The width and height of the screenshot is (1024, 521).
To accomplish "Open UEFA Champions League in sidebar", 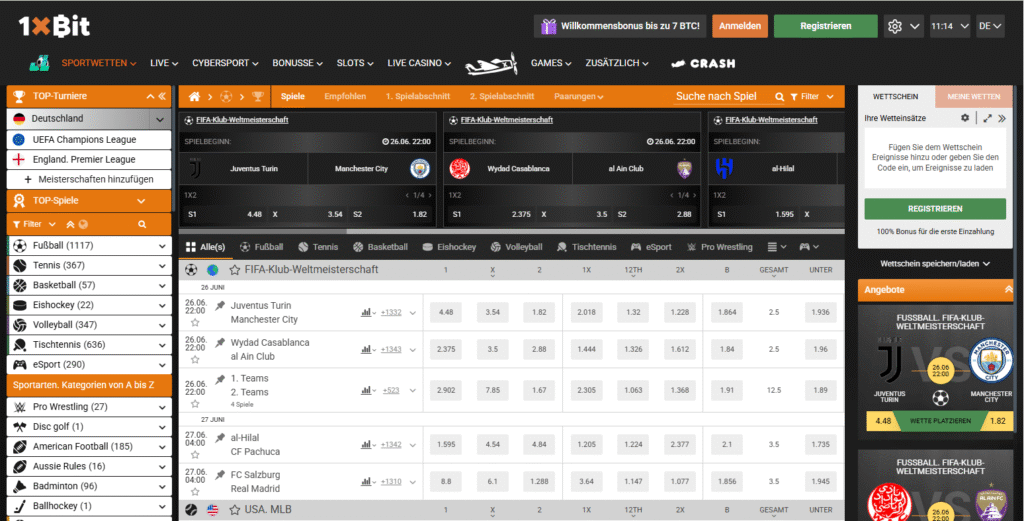I will pyautogui.click(x=89, y=140).
